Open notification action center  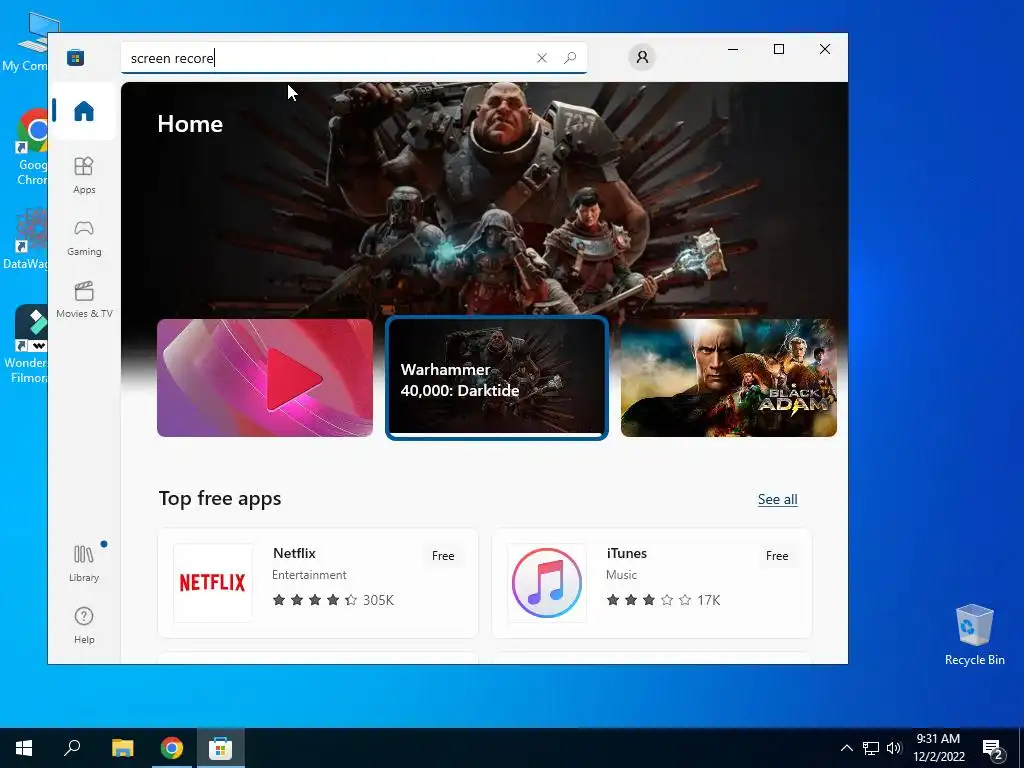[x=993, y=748]
